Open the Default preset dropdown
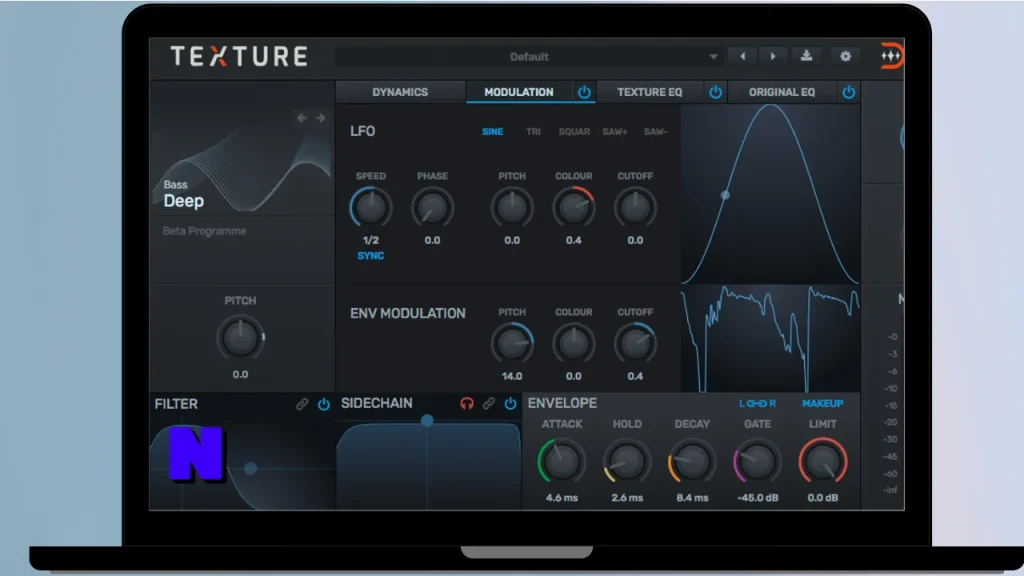 (x=528, y=57)
